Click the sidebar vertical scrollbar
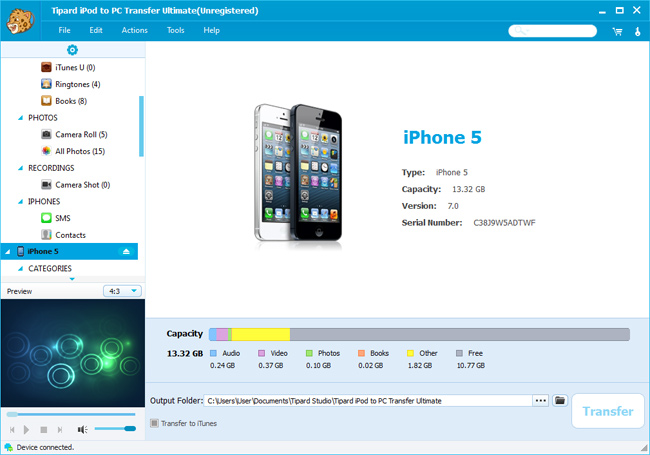The height and width of the screenshot is (455, 650). (x=141, y=126)
